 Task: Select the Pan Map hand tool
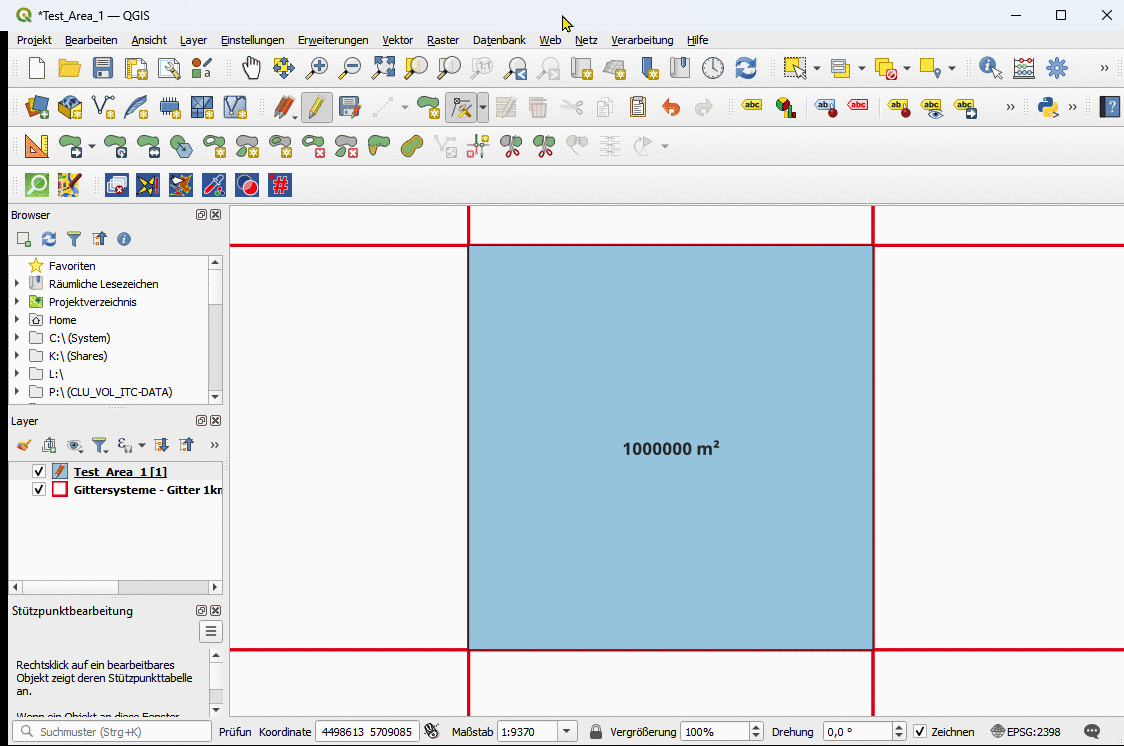(x=251, y=68)
